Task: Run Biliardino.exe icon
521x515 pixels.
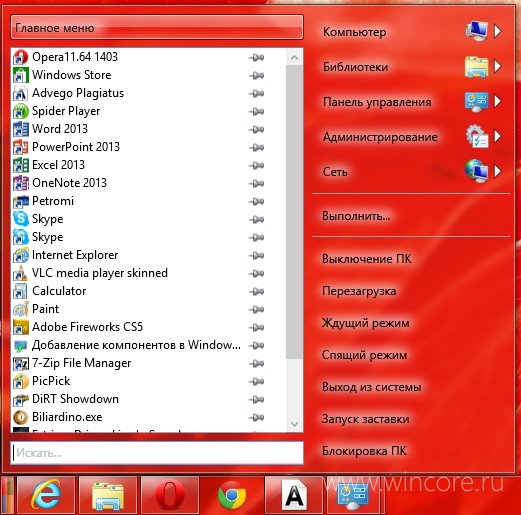Action: (x=20, y=417)
